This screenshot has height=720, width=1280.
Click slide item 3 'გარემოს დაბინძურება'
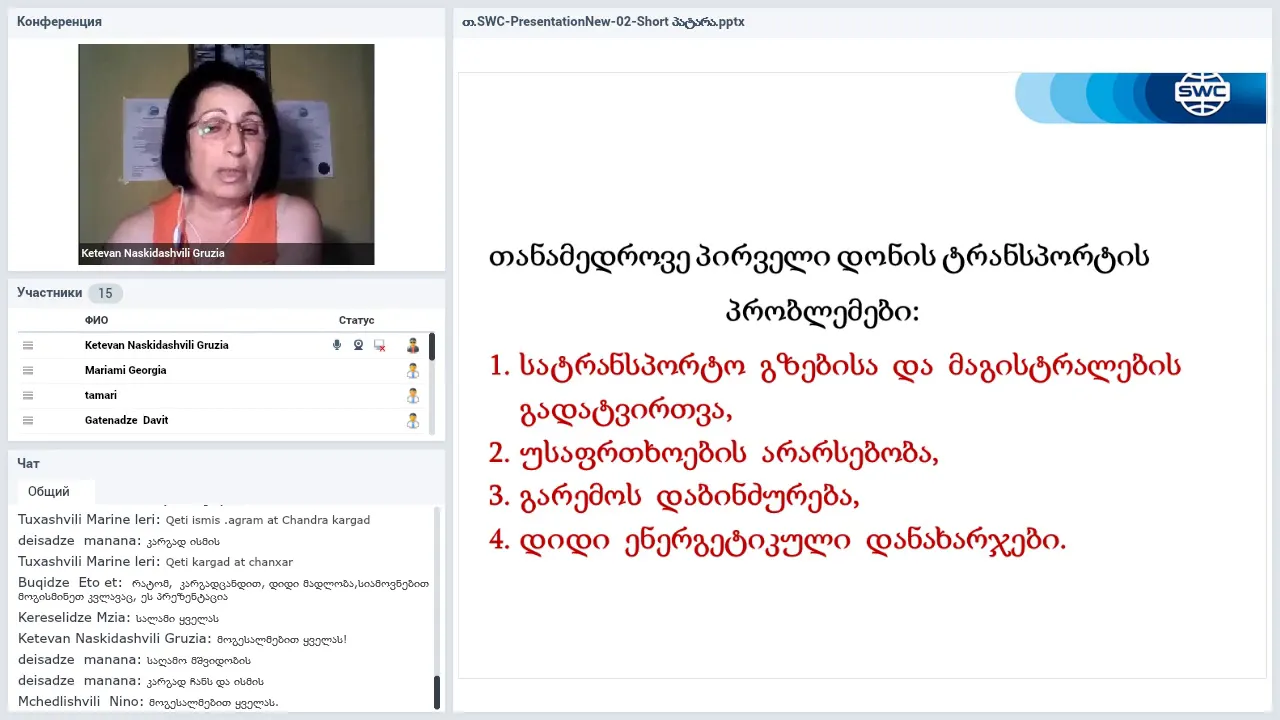pyautogui.click(x=688, y=497)
